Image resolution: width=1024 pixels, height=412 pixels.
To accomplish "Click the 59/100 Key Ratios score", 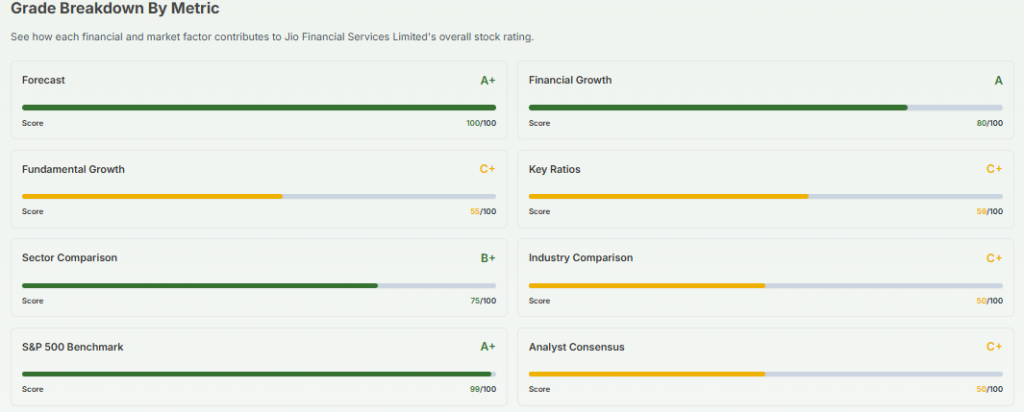I will [x=990, y=212].
